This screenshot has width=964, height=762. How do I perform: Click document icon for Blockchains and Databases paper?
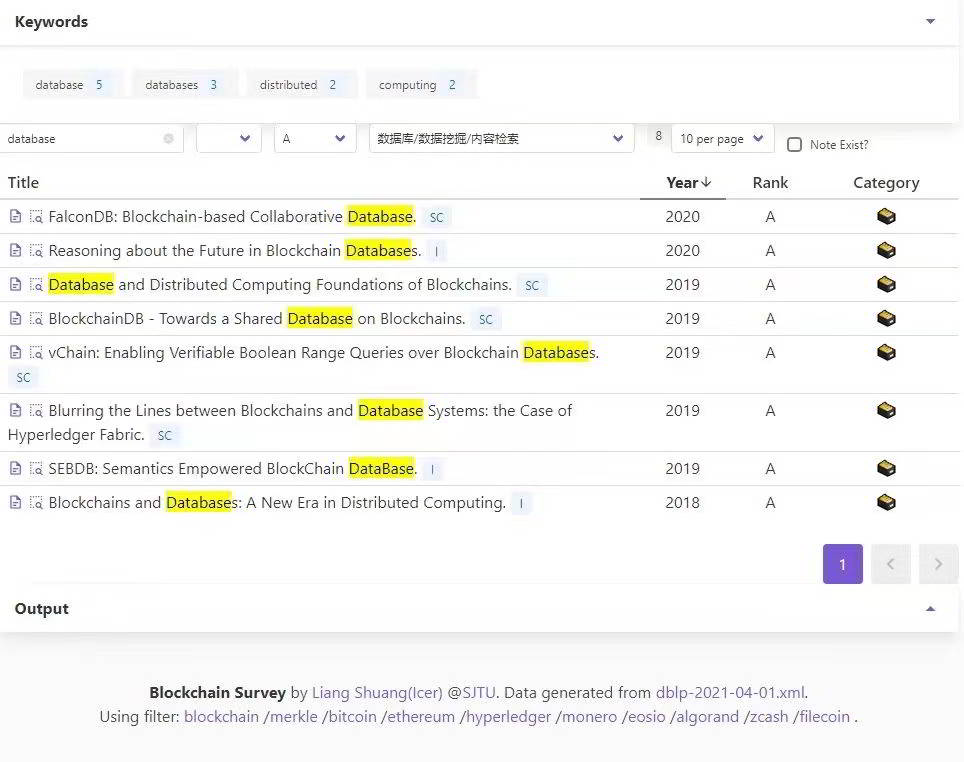coord(15,502)
